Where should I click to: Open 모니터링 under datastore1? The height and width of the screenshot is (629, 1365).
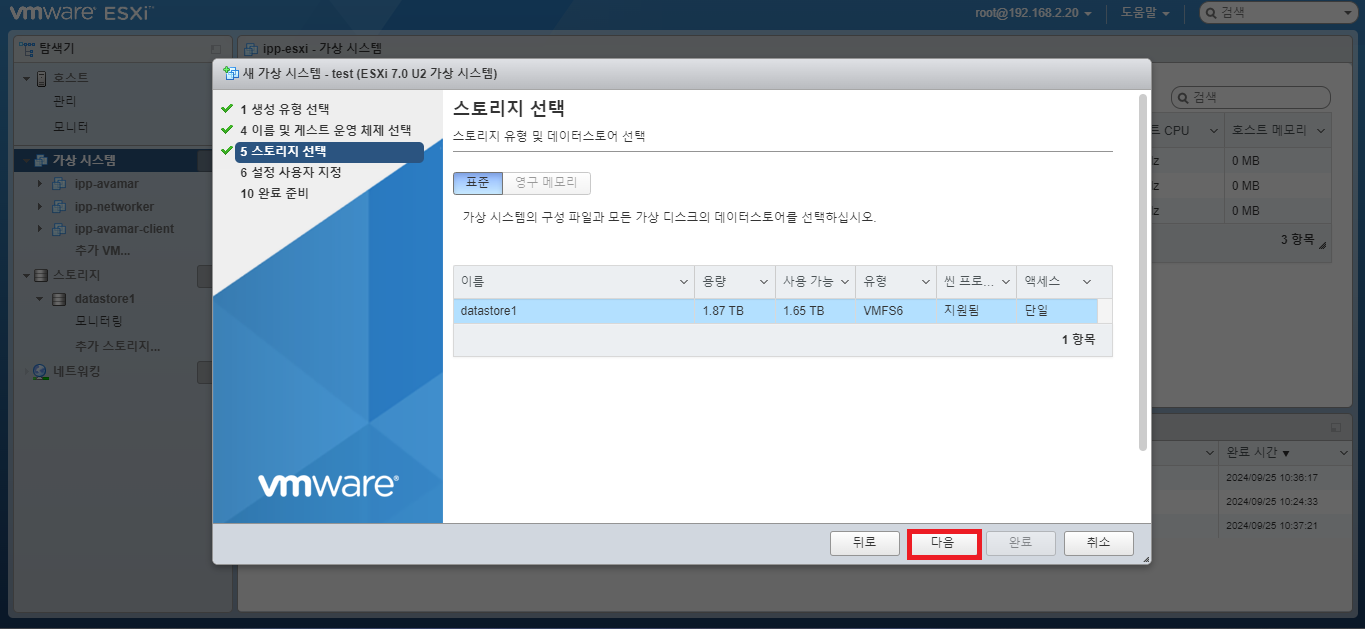99,321
